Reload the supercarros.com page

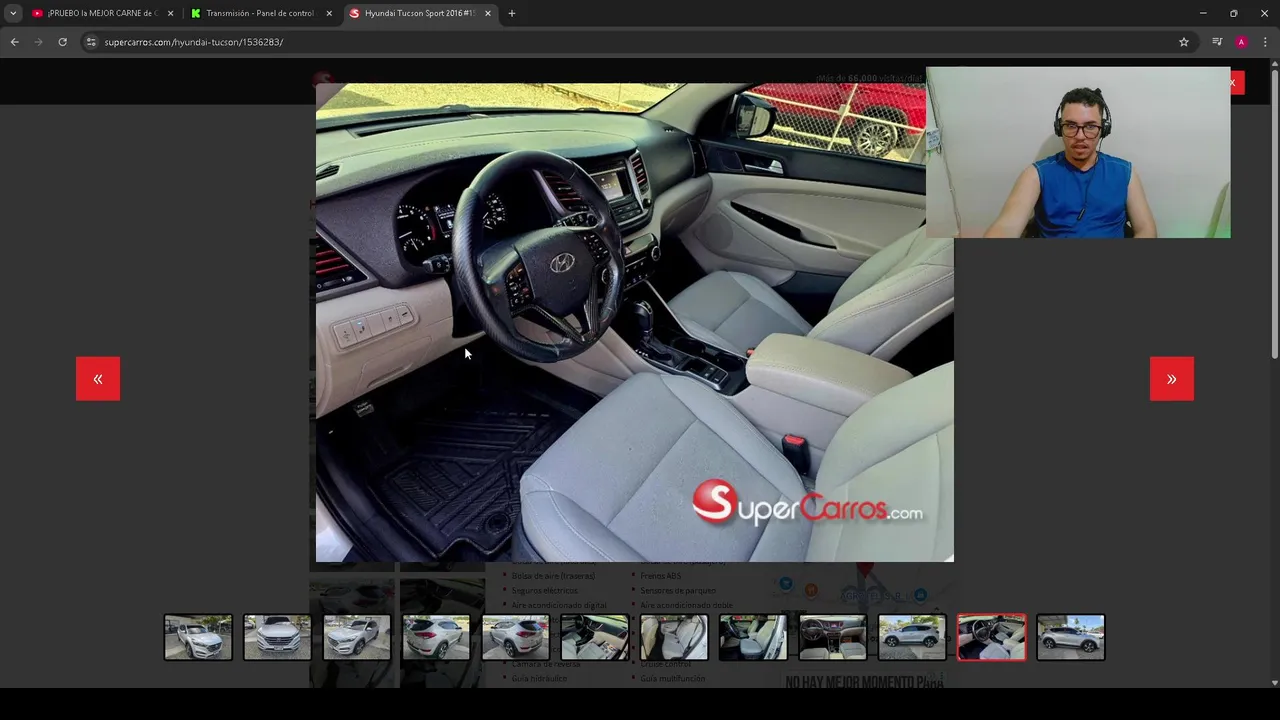click(62, 42)
